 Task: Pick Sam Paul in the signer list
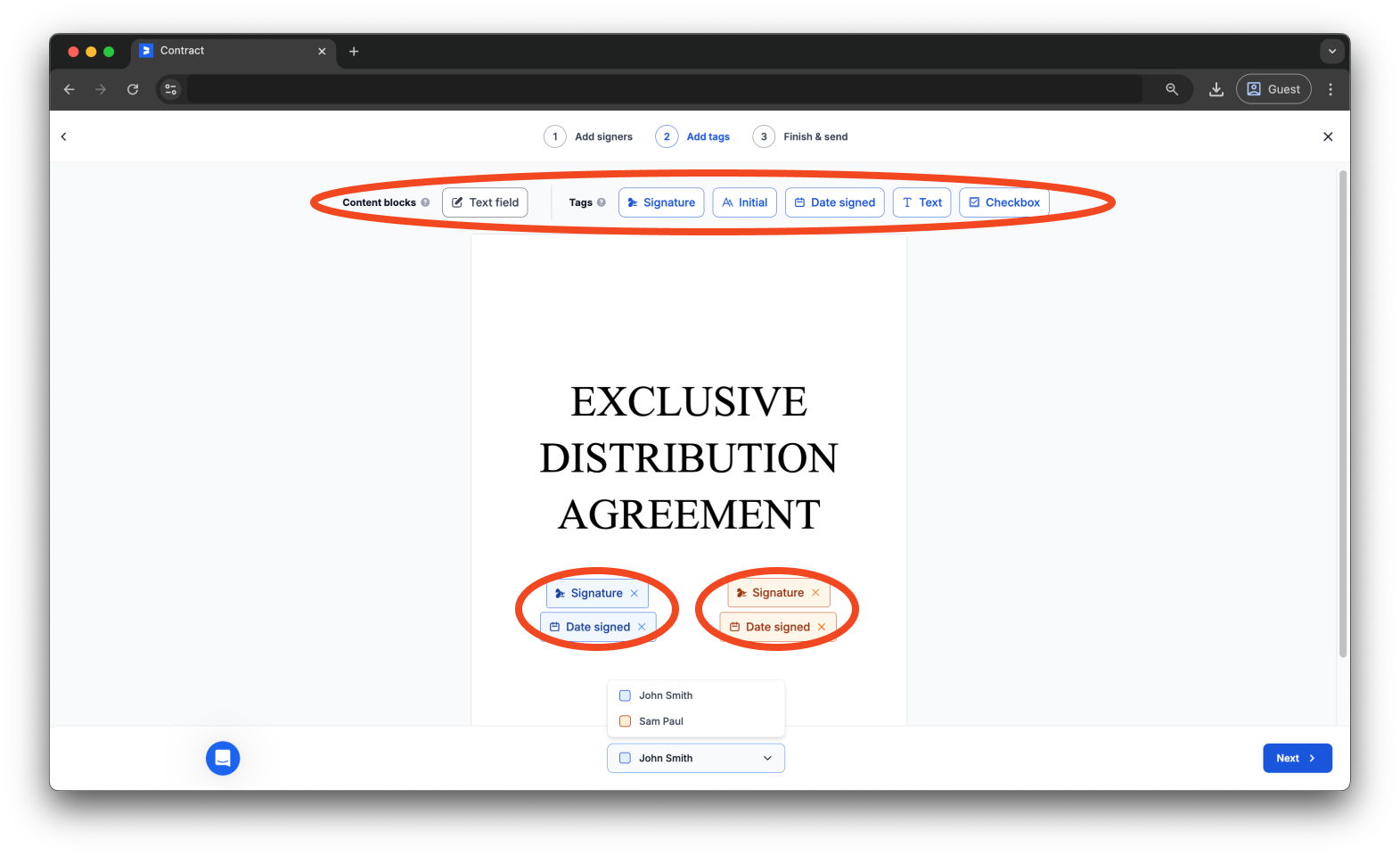coord(696,721)
